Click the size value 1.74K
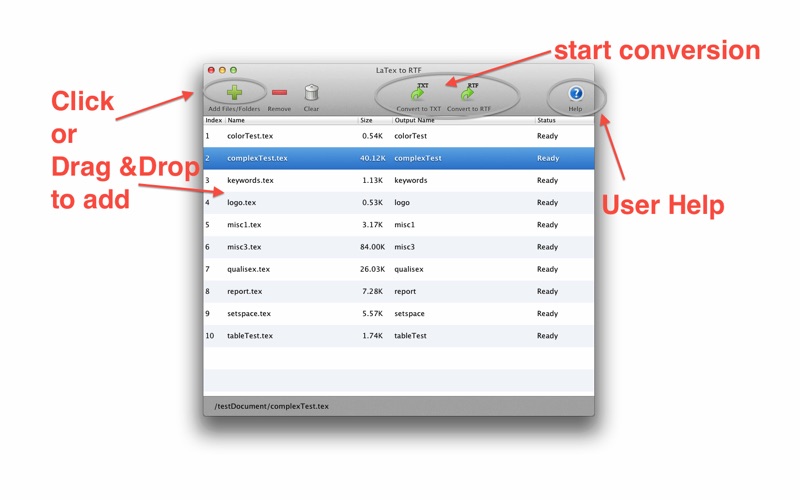This screenshot has width=800, height=500. (x=372, y=336)
